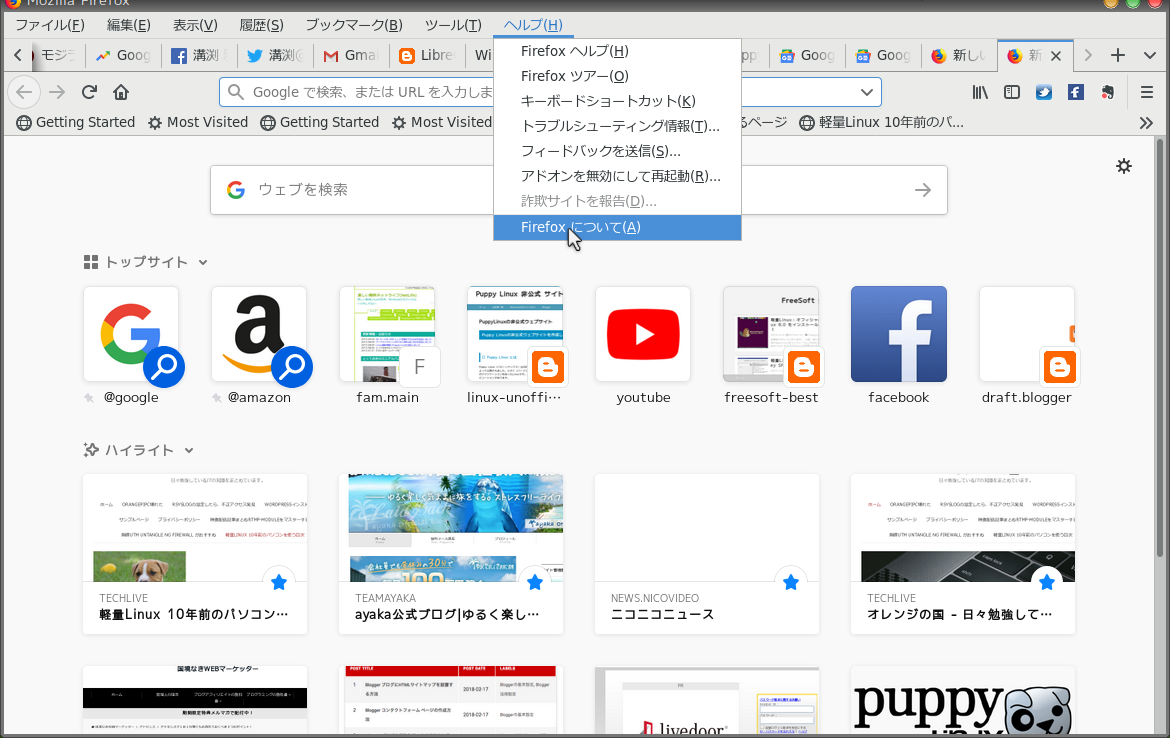
Task: Open the livedoor highlight thumbnail
Action: (707, 699)
